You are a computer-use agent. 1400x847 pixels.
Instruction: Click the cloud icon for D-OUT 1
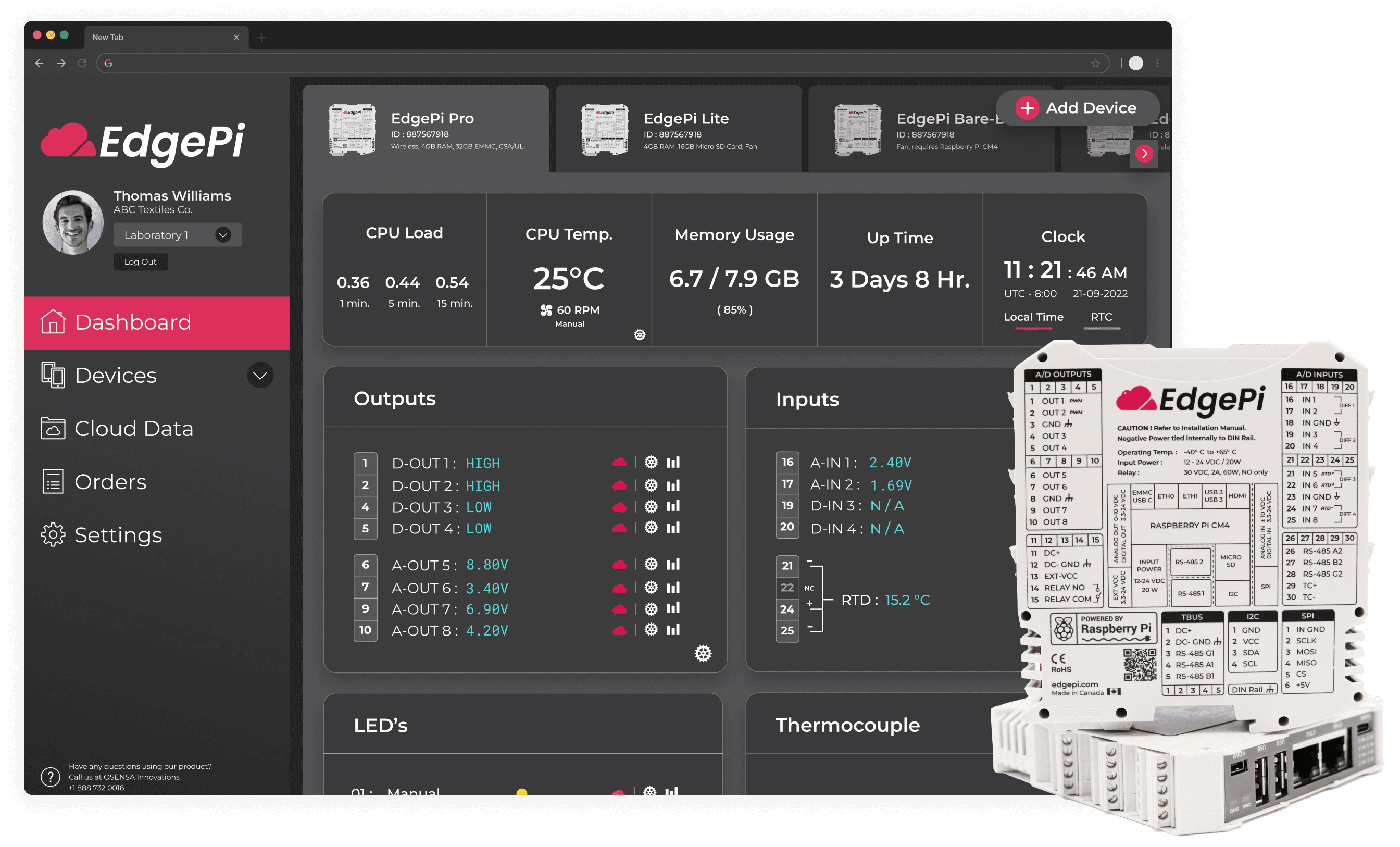pyautogui.click(x=619, y=462)
